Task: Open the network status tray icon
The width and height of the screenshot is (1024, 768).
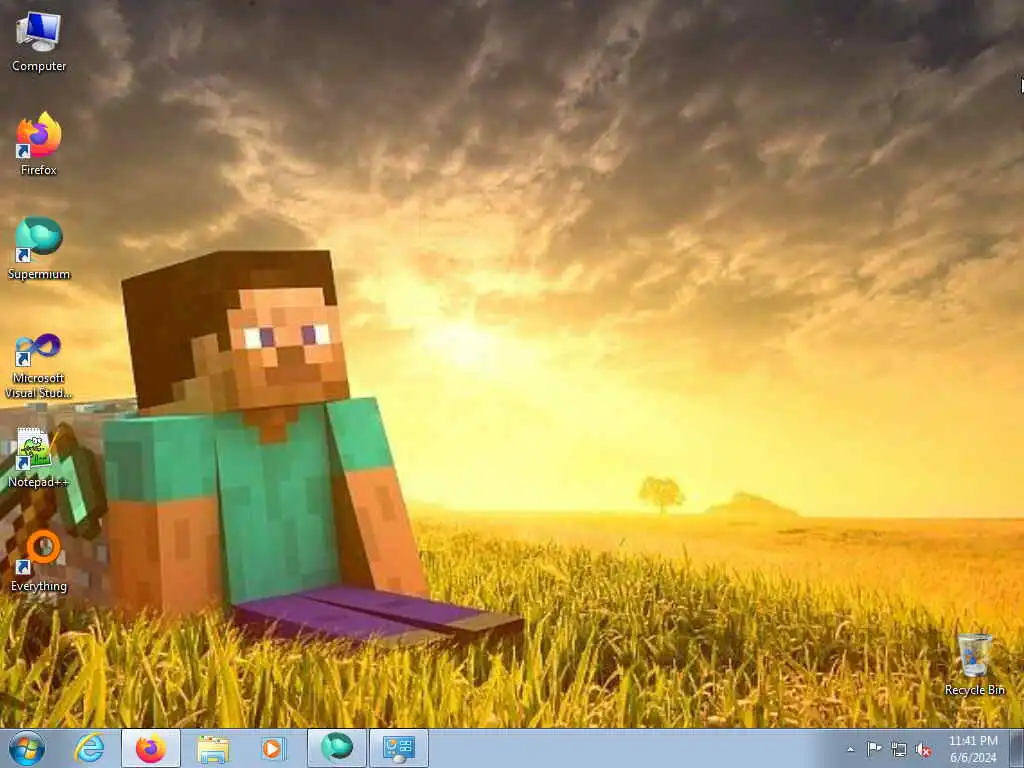Action: pyautogui.click(x=899, y=750)
